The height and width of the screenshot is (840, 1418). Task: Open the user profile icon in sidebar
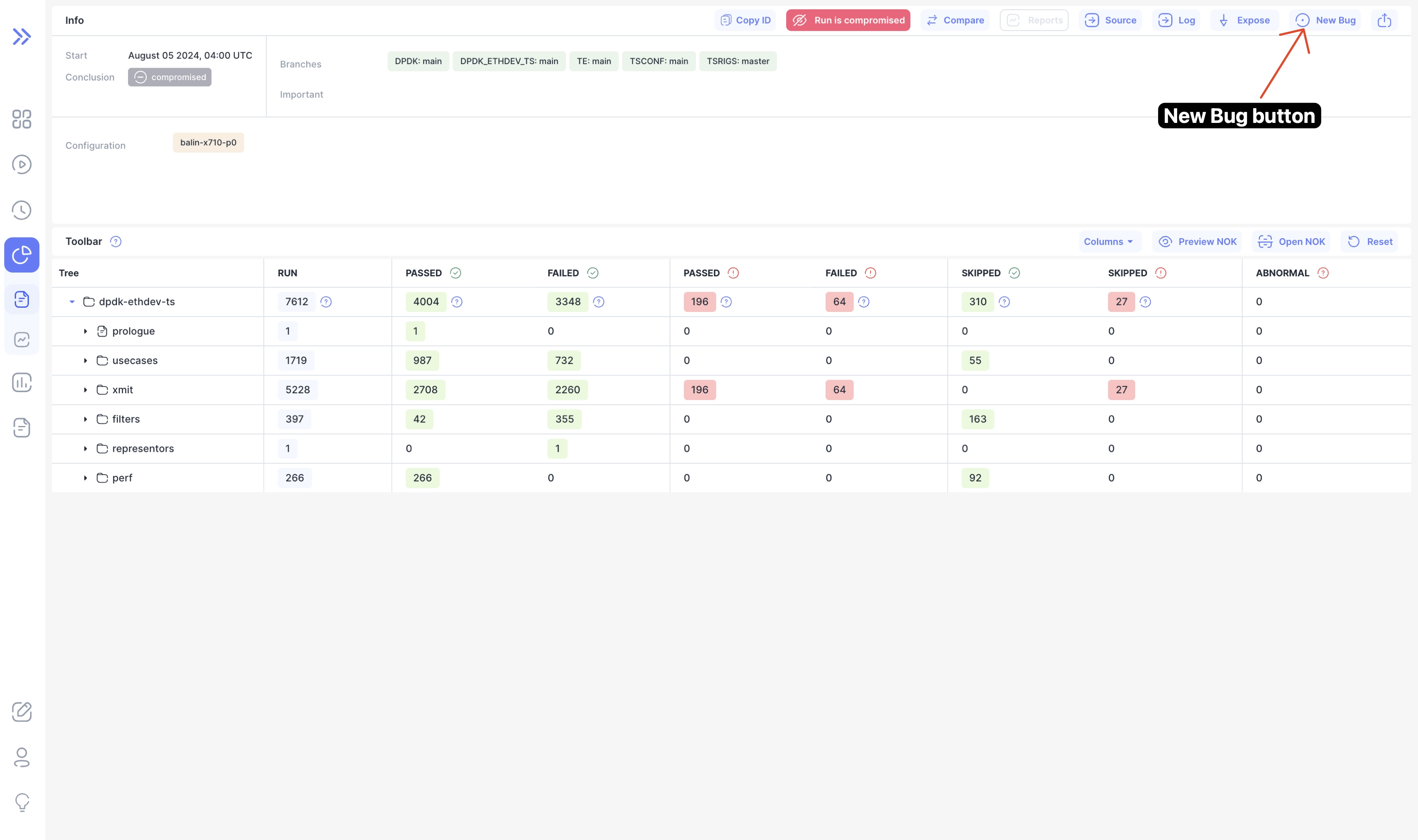22,757
